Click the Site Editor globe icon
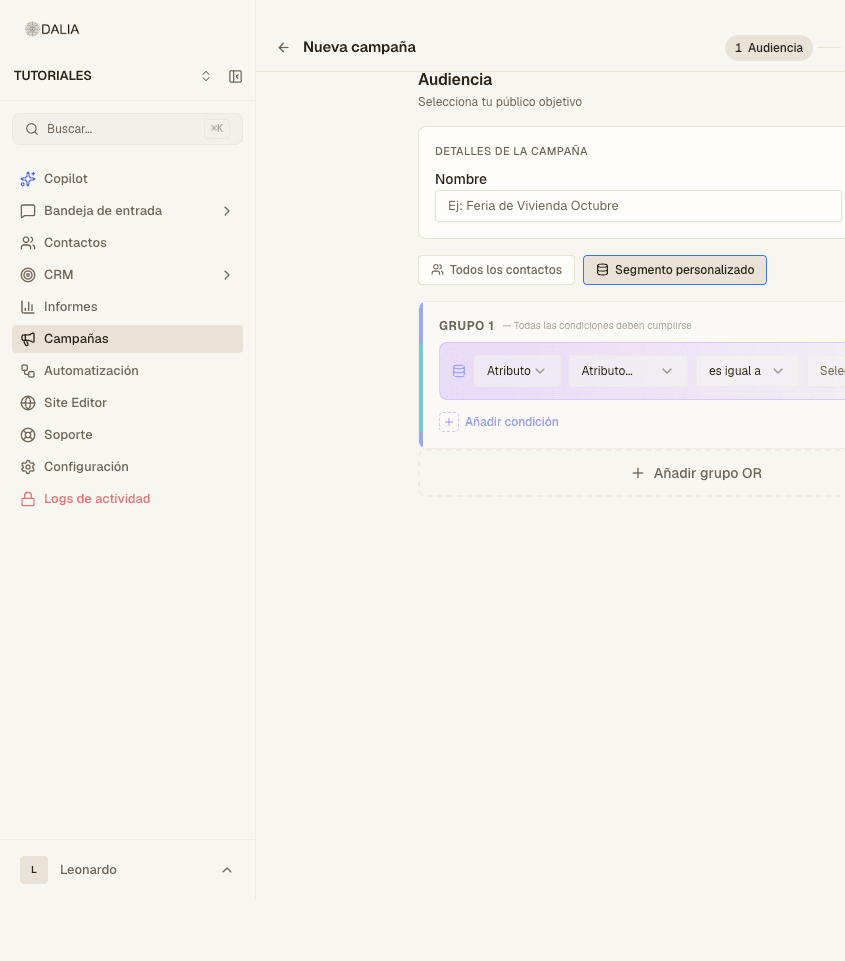 click(x=28, y=403)
